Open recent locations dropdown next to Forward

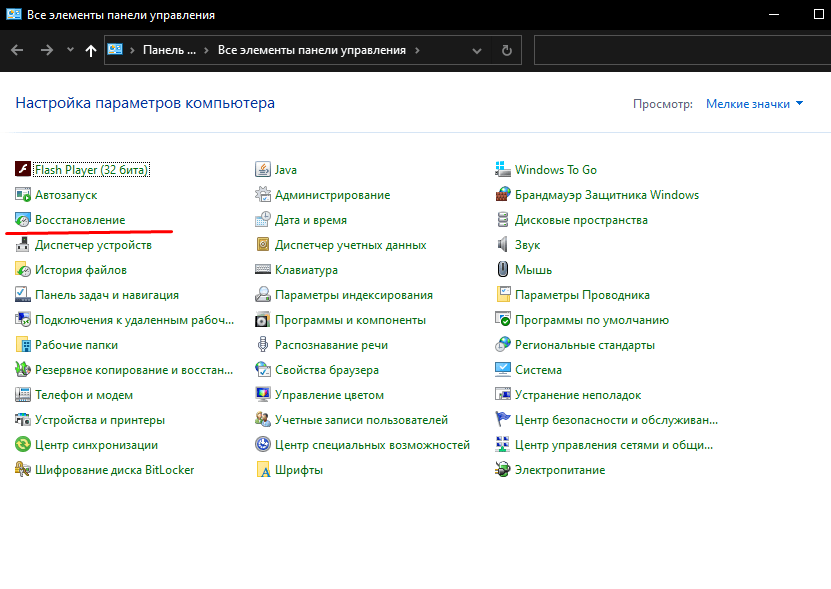[70, 50]
